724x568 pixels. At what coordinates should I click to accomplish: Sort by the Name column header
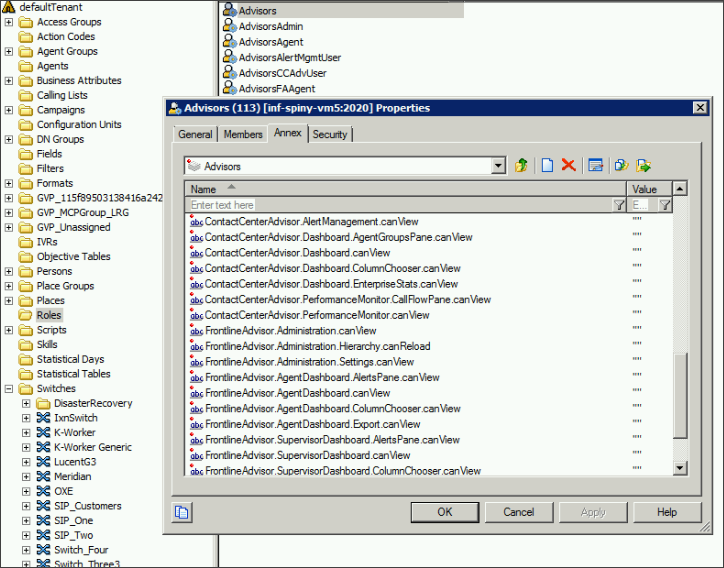point(405,189)
